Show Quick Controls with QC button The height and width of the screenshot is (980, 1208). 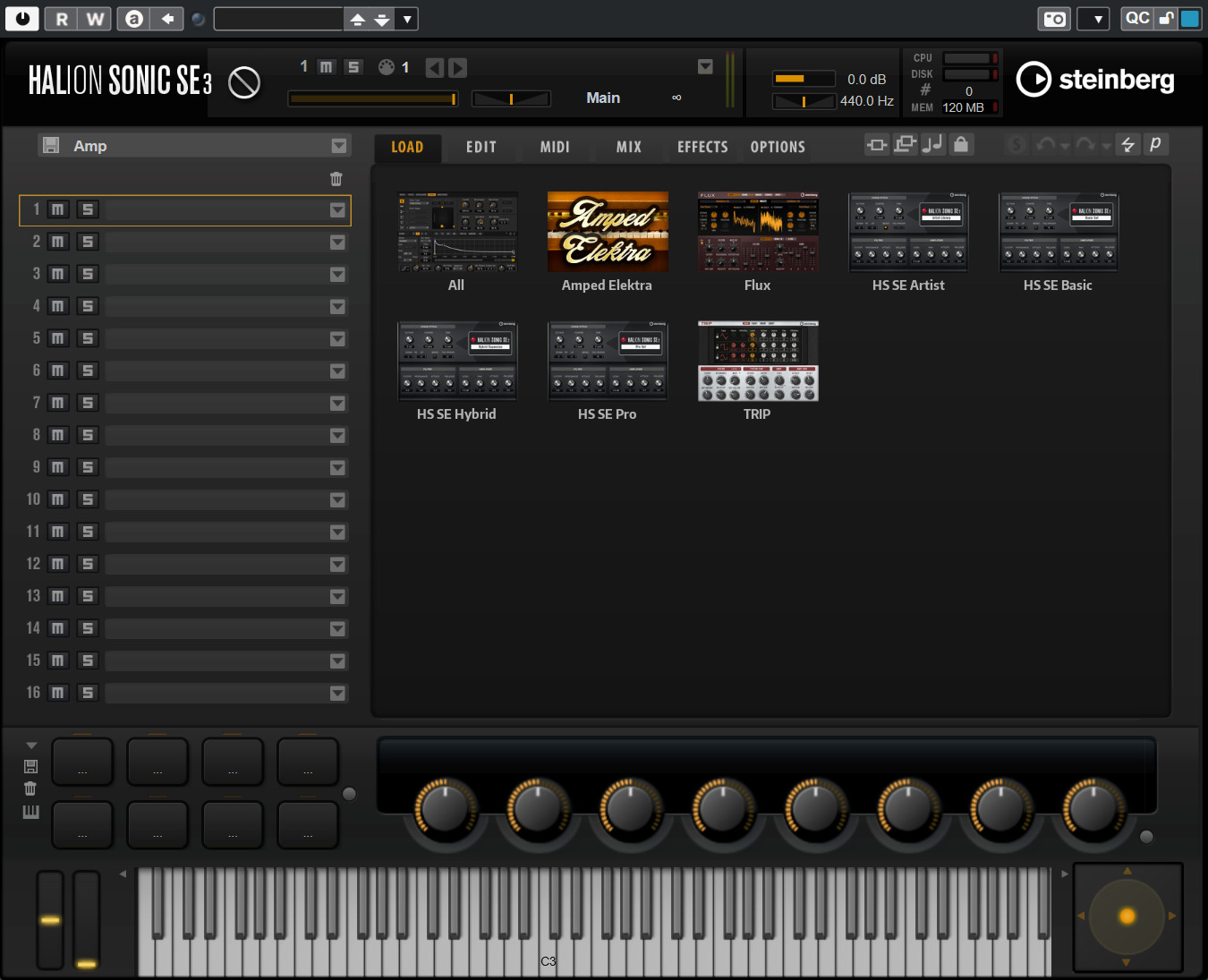pyautogui.click(x=1137, y=19)
